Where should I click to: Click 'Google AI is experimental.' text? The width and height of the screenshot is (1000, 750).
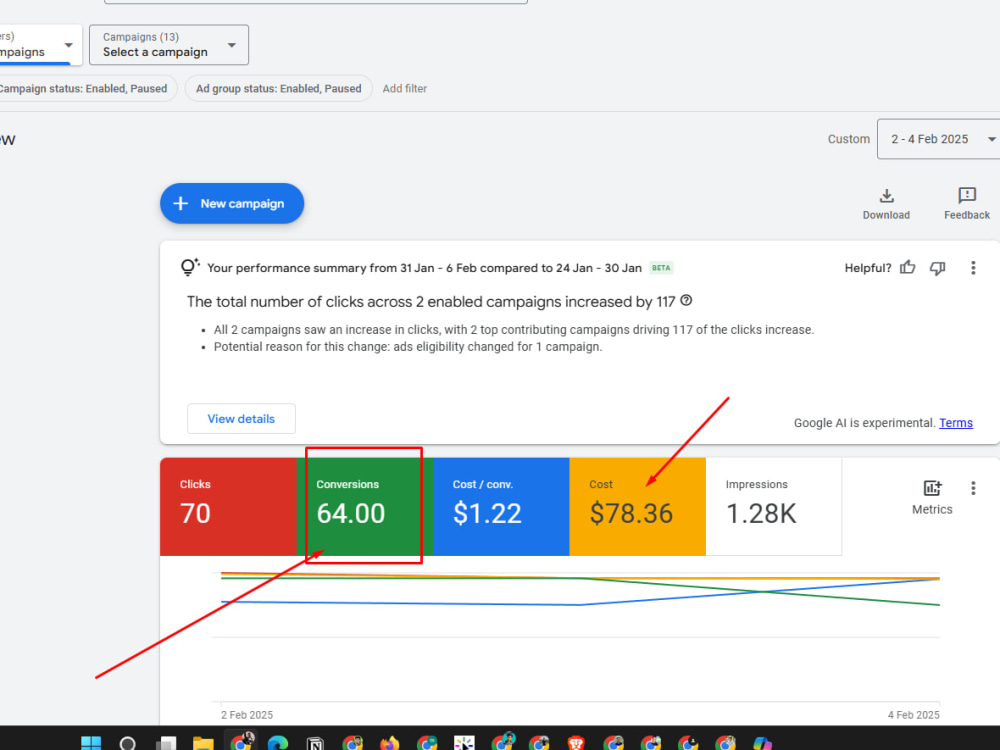click(x=865, y=423)
